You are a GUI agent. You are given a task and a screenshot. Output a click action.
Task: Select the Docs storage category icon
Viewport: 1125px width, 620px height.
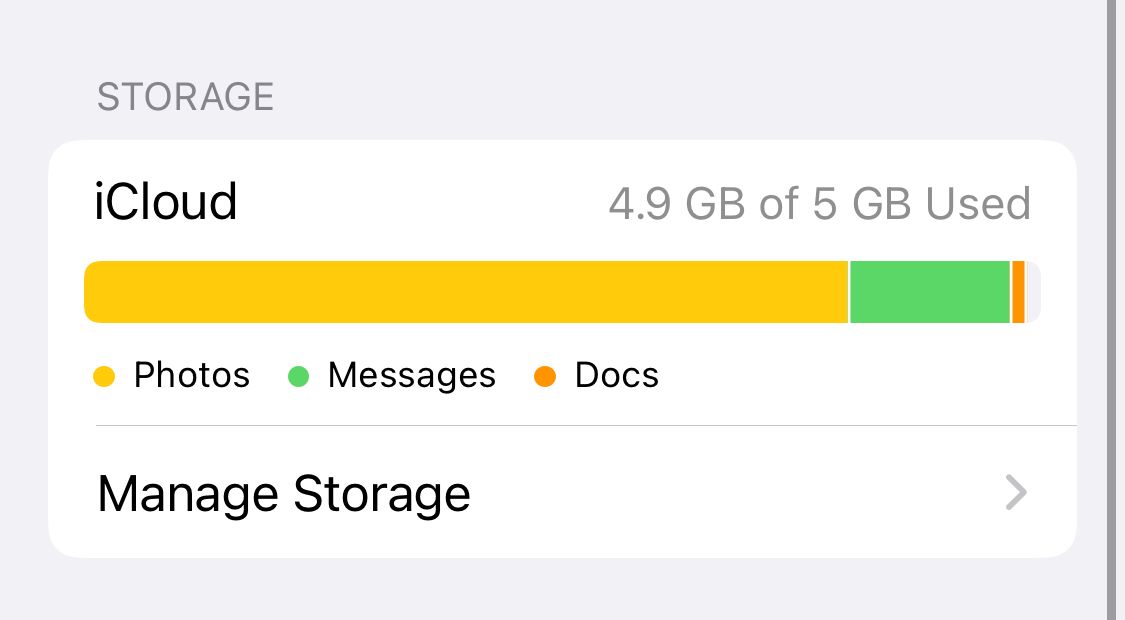point(544,376)
